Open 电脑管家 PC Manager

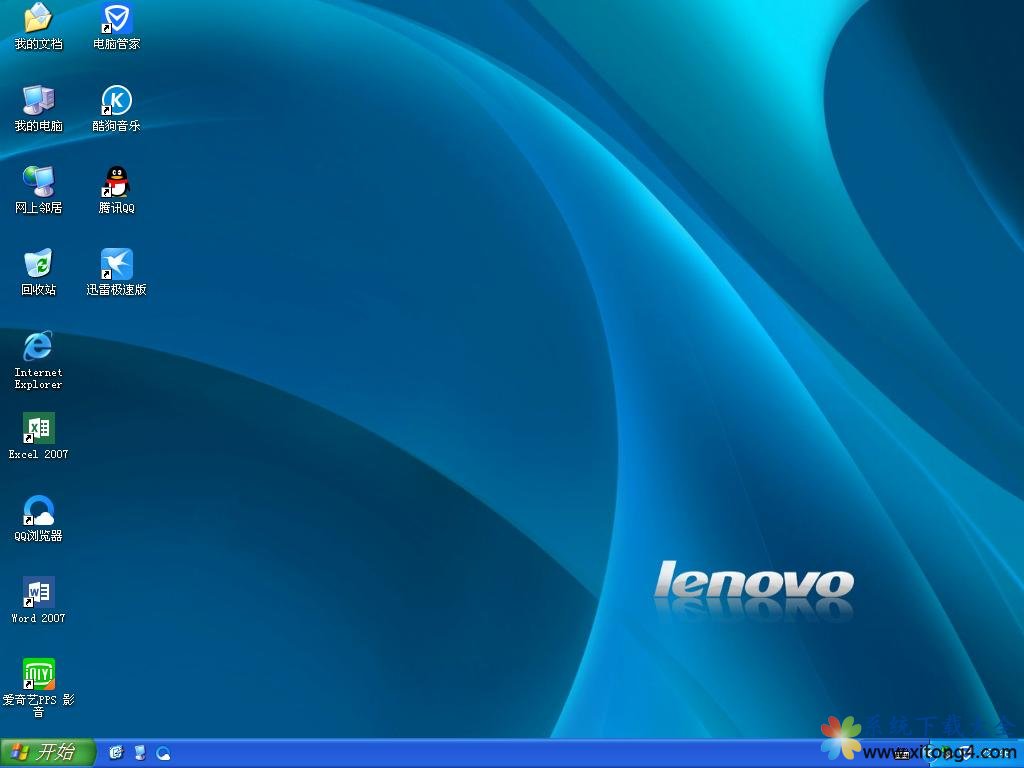(x=117, y=17)
